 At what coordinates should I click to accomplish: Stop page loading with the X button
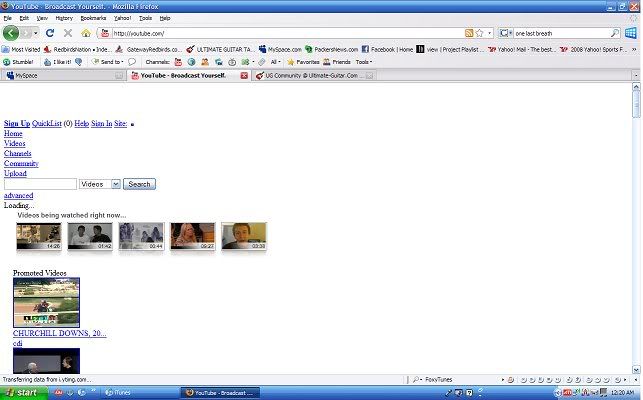tap(68, 33)
